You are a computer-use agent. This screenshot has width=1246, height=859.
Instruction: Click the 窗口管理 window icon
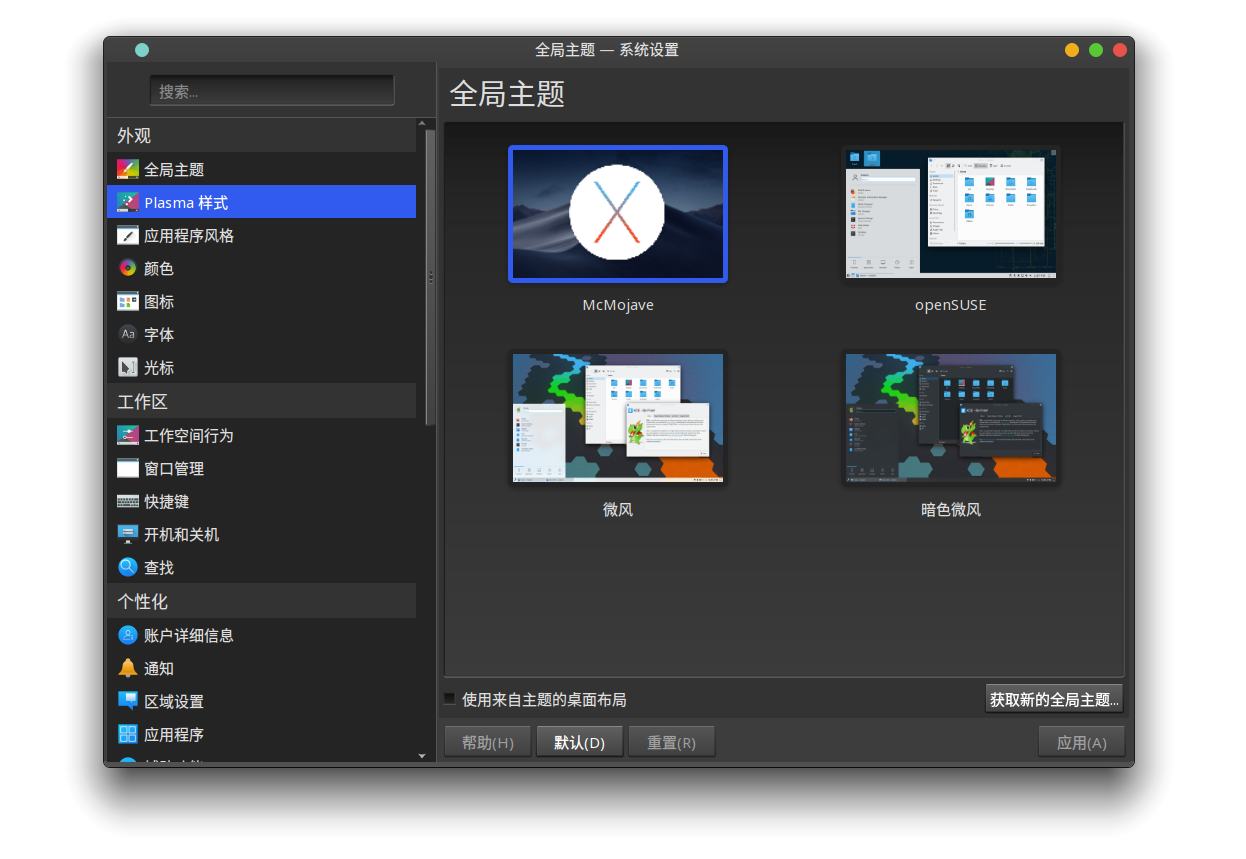pyautogui.click(x=127, y=469)
